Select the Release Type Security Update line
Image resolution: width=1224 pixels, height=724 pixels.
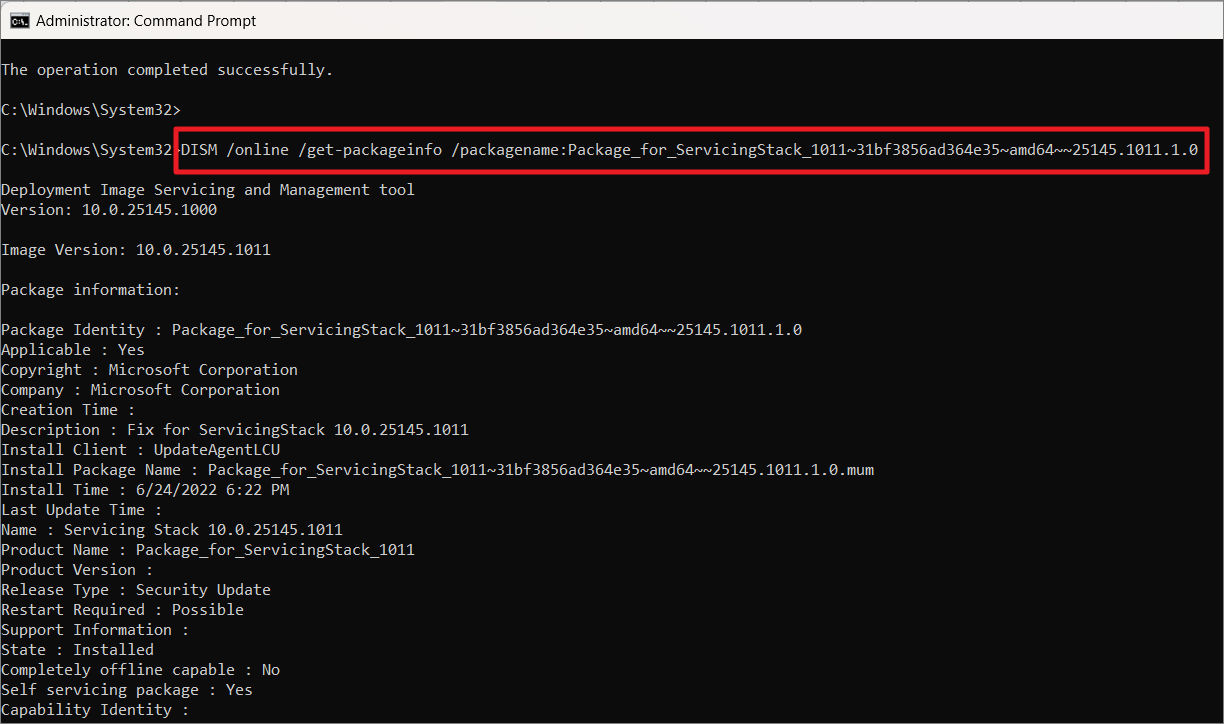(x=134, y=589)
